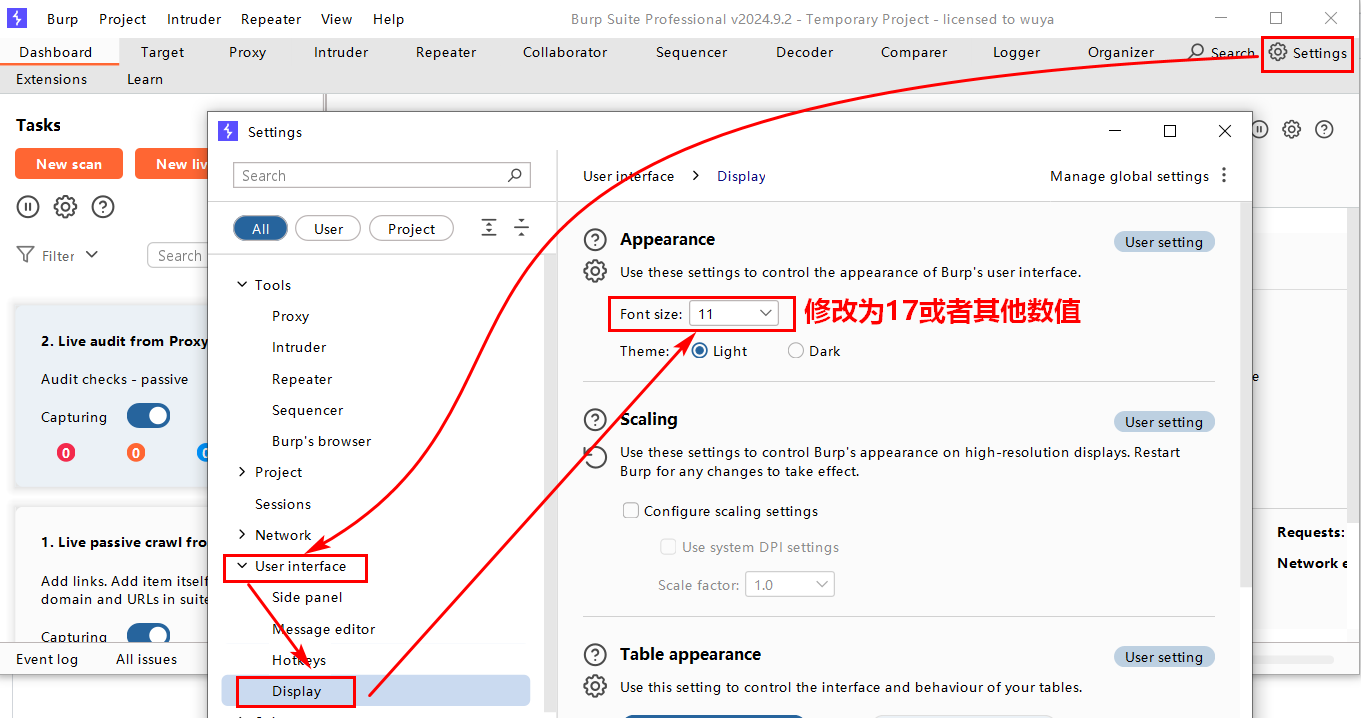Open the Filter dropdown arrow in Tasks
The height and width of the screenshot is (718, 1361).
[x=92, y=254]
